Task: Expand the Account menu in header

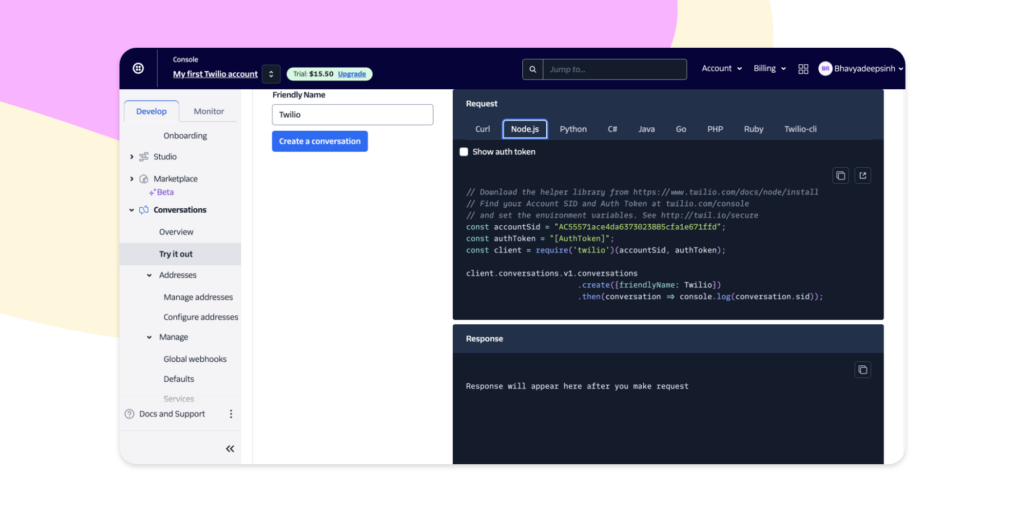Action: pyautogui.click(x=721, y=69)
